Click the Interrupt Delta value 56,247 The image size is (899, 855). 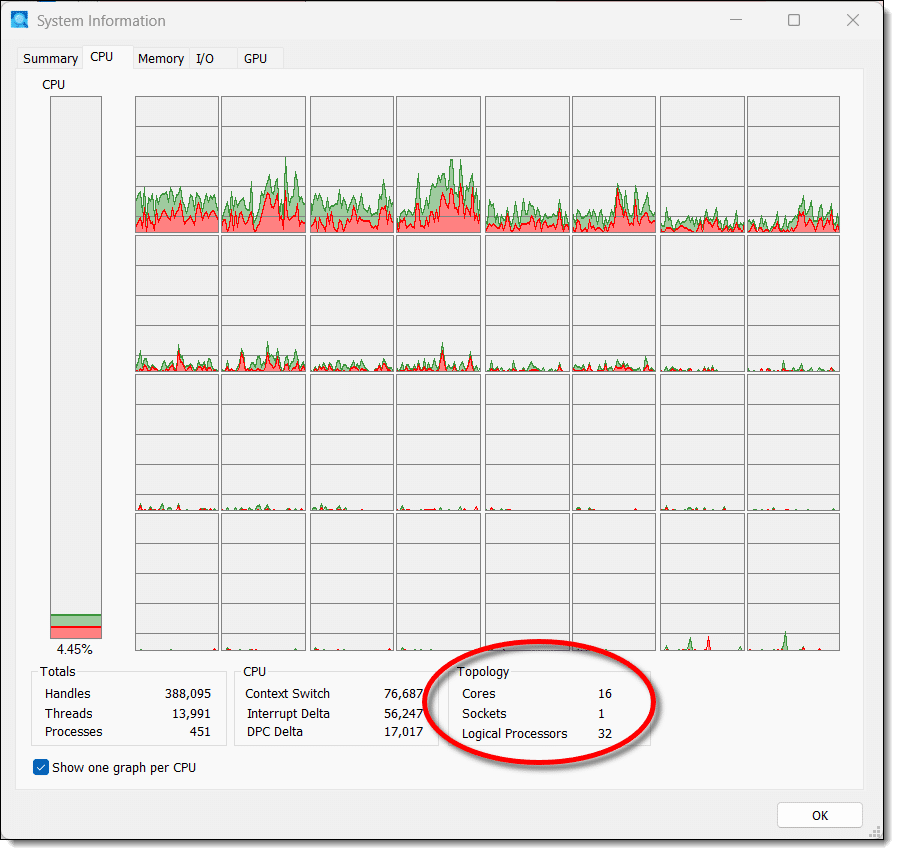(x=403, y=713)
